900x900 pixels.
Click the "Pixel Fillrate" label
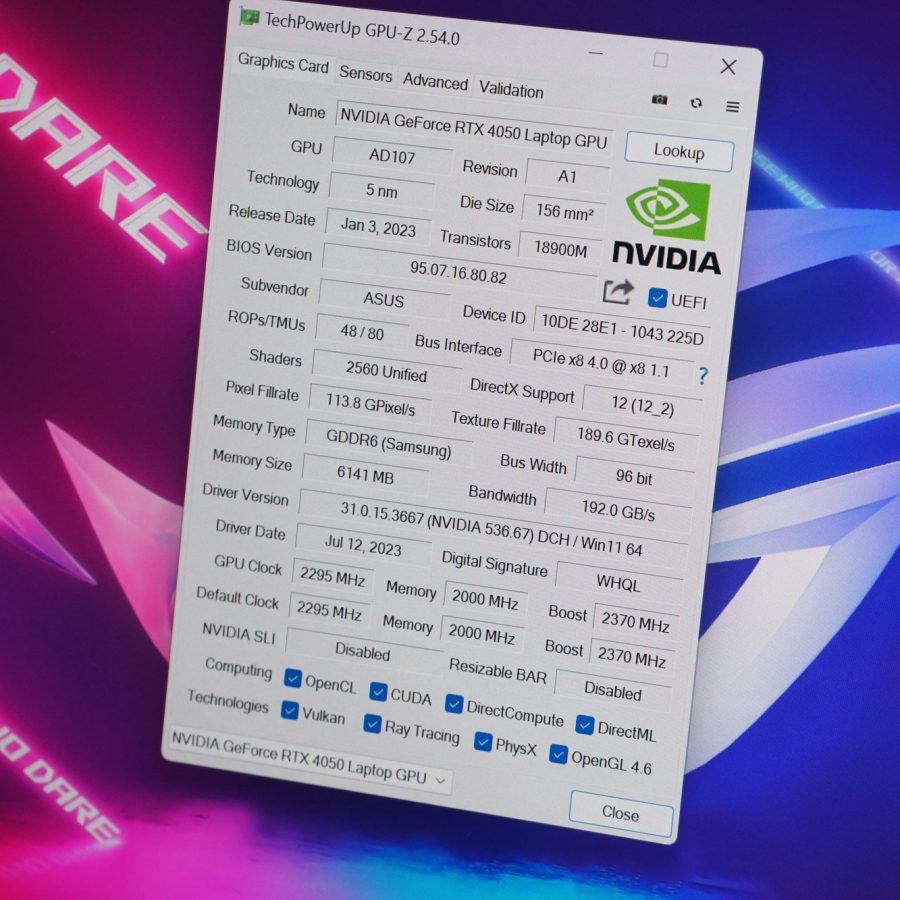(x=262, y=390)
